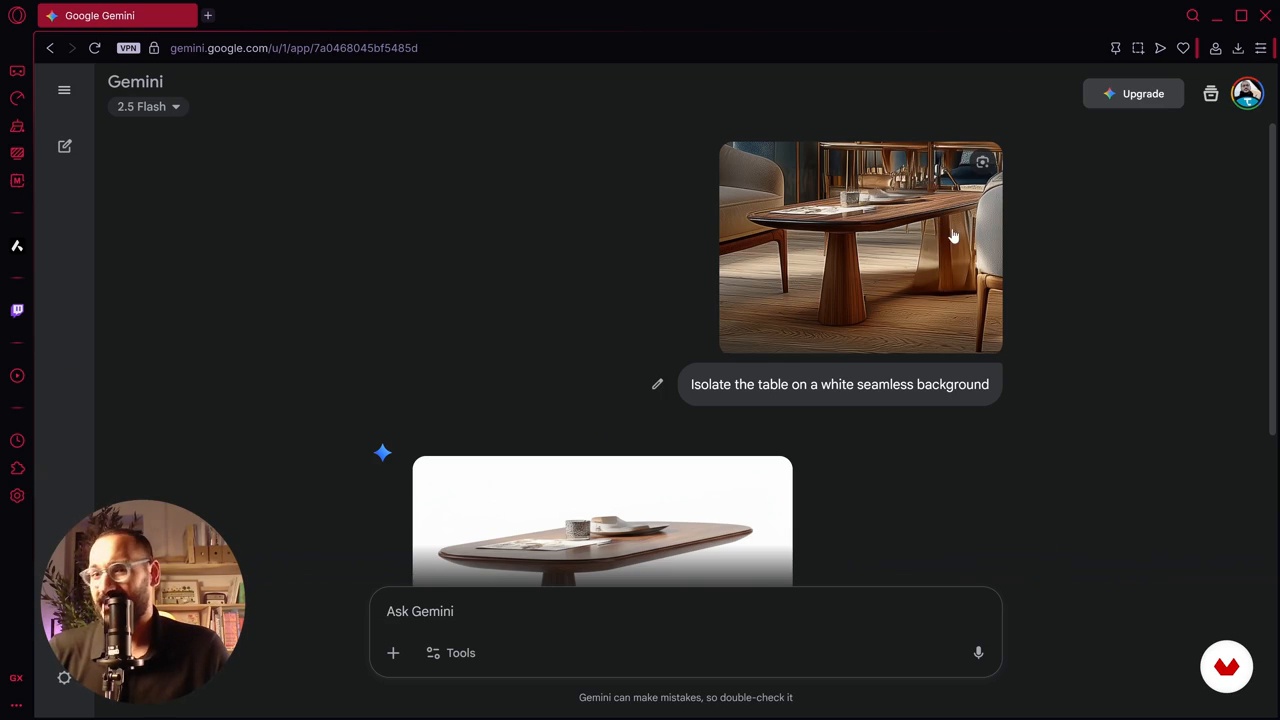Click the image lens icon on uploaded photo
The width and height of the screenshot is (1280, 720).
982,162
